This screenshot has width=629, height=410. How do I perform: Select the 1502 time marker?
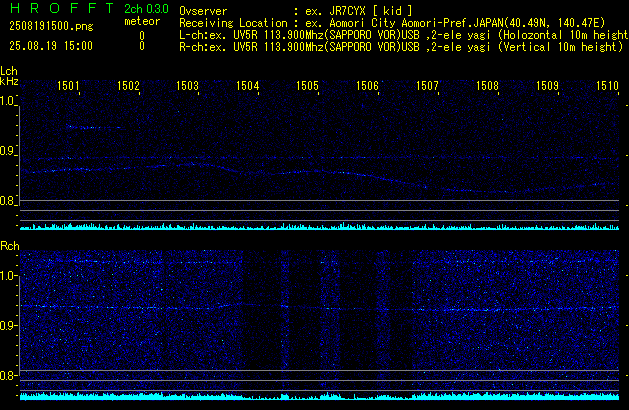(128, 86)
